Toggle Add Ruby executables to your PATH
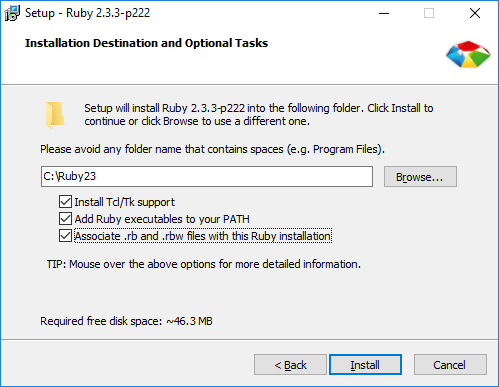The height and width of the screenshot is (387, 499). click(65, 219)
